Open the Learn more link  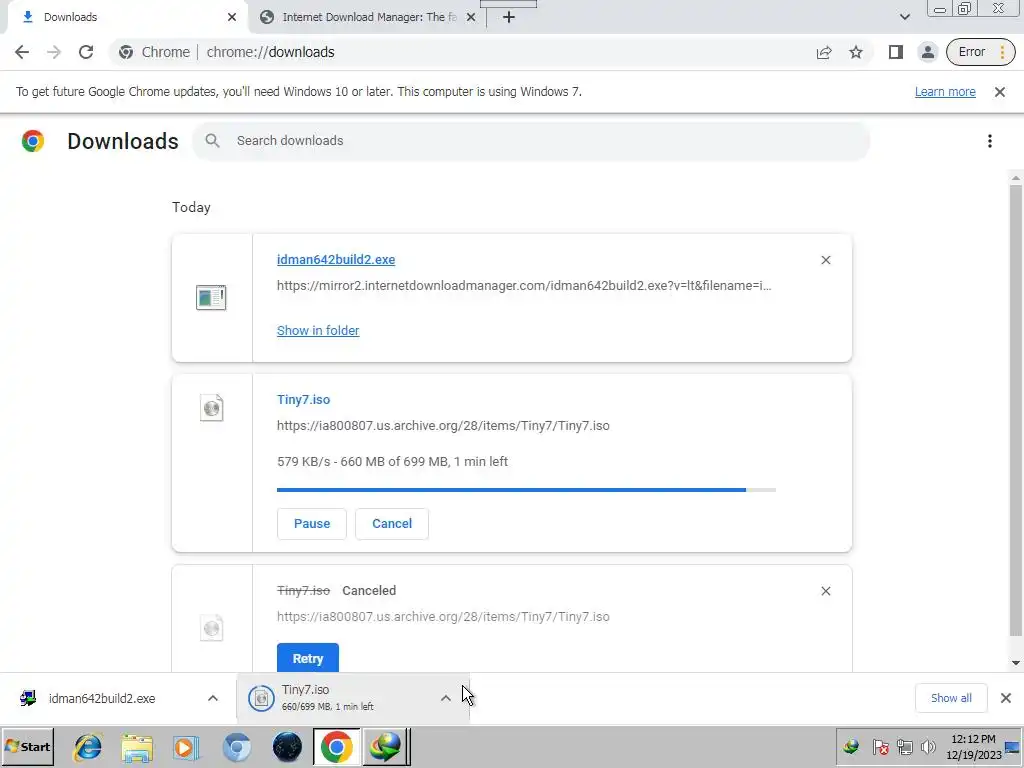945,91
